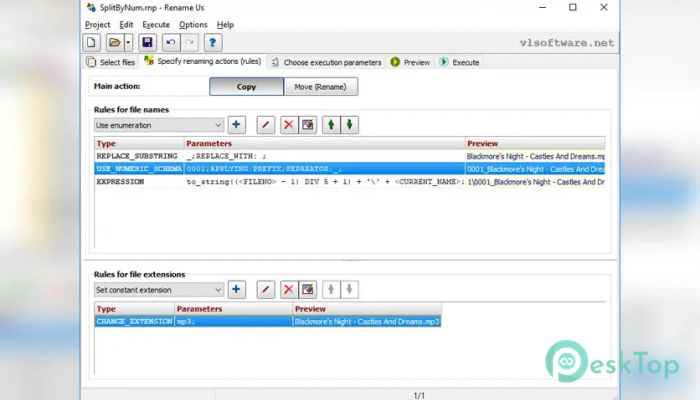Save the project with the floppy icon

pos(147,43)
